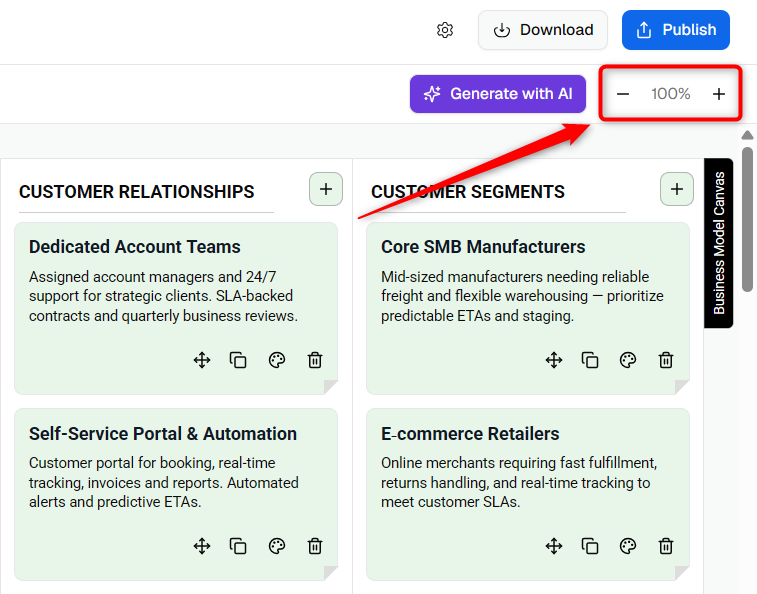The width and height of the screenshot is (757, 594).
Task: Click description text 'Assigned account managers and 24/7'
Action: (x=153, y=277)
